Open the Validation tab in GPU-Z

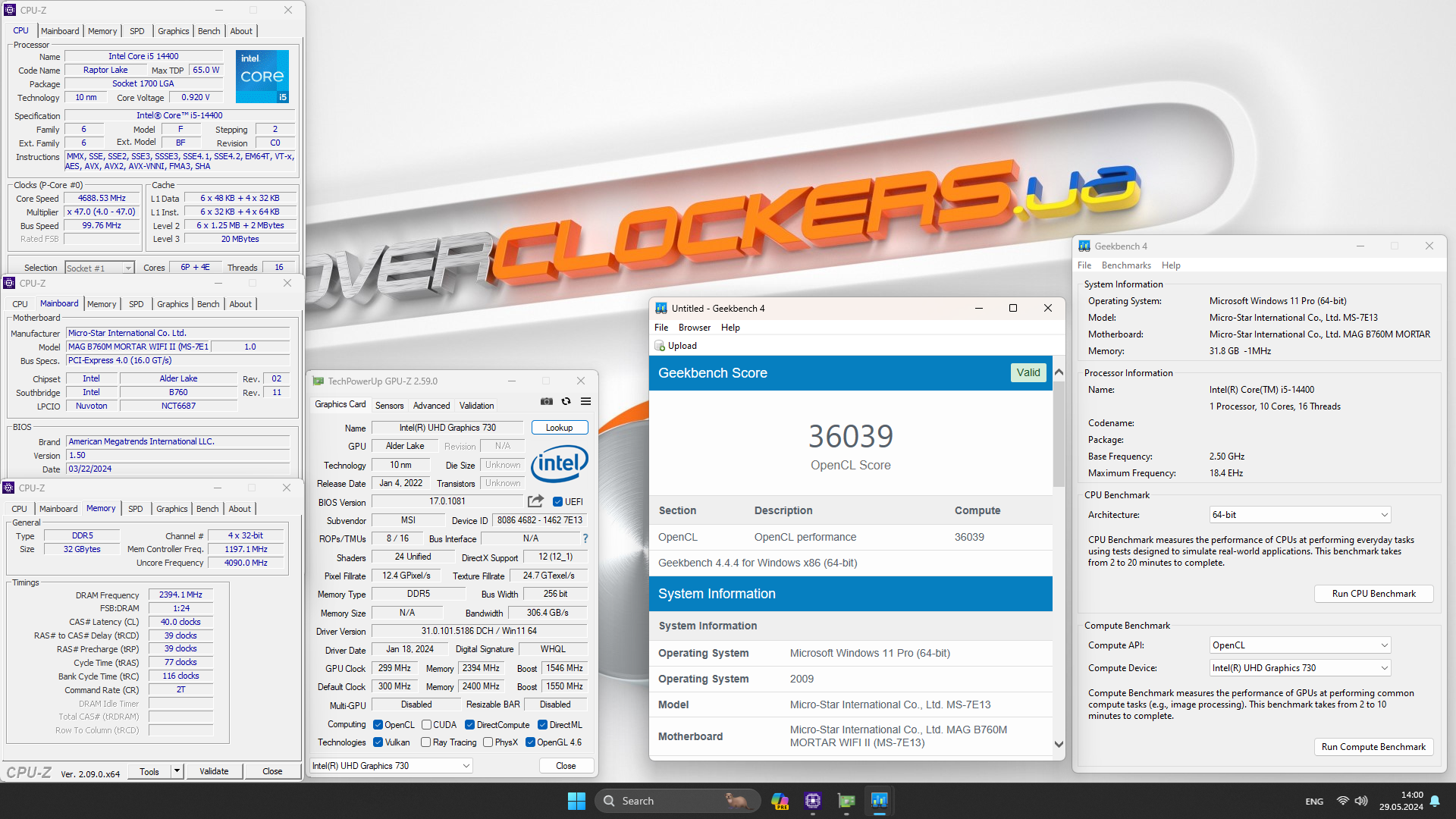click(476, 406)
